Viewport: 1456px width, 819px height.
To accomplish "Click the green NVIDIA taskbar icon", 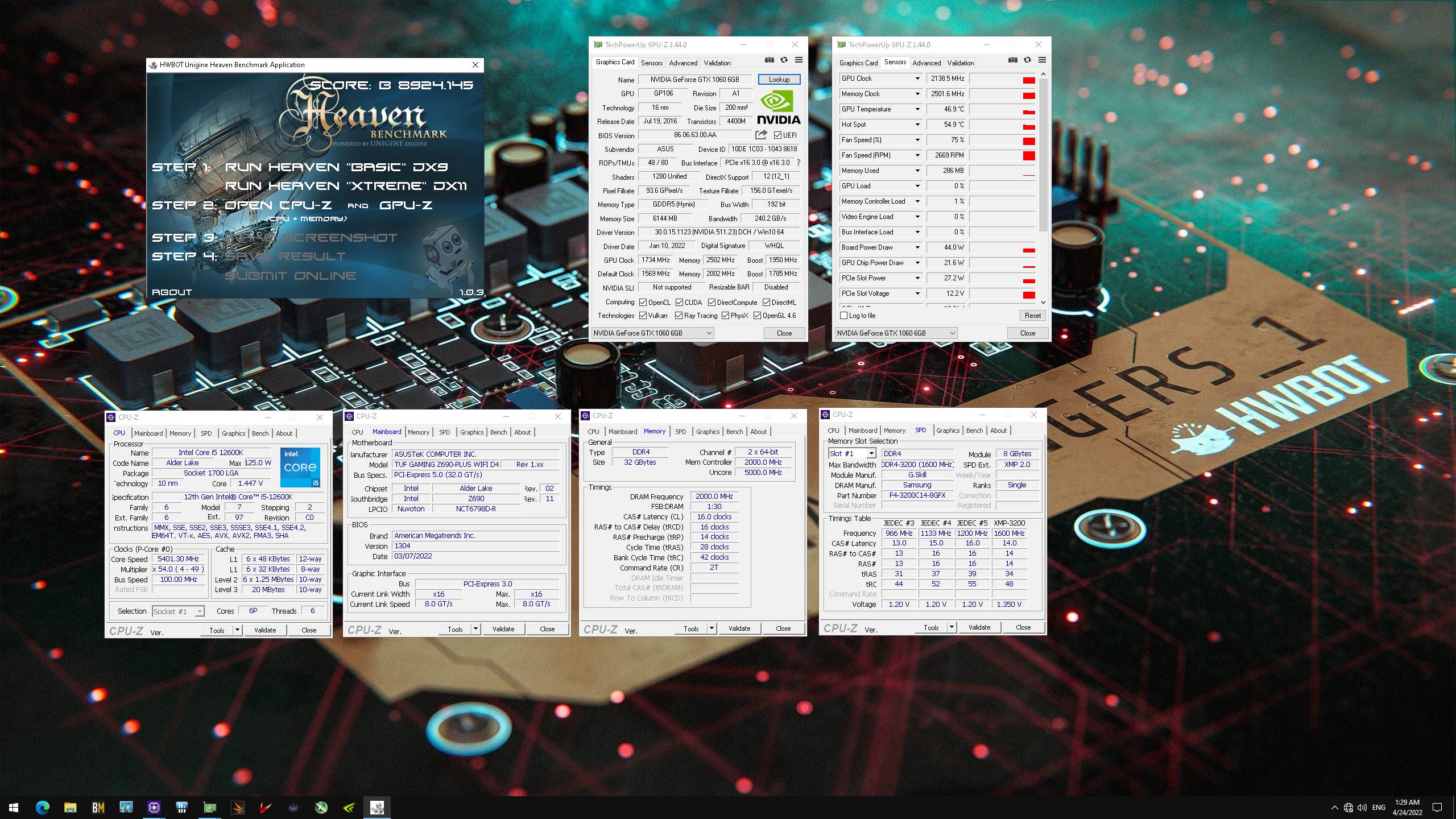I will pos(349,807).
